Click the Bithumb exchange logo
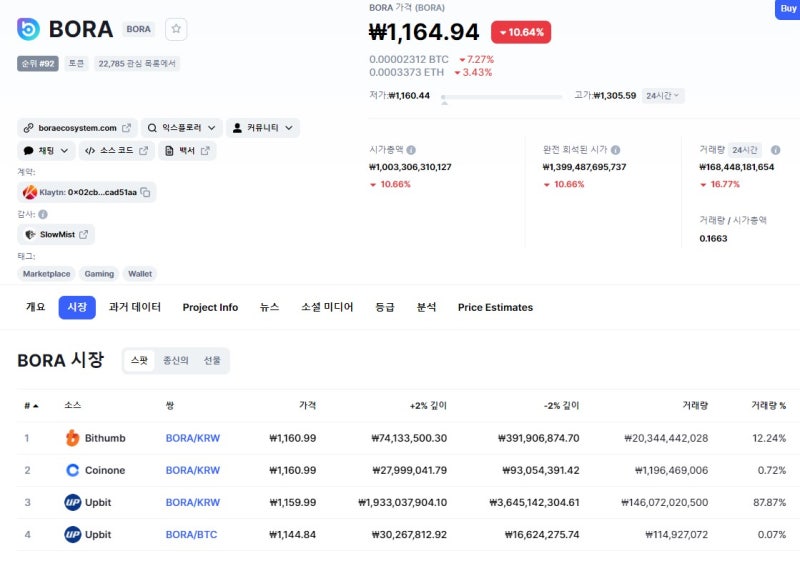The width and height of the screenshot is (800, 581). click(72, 438)
